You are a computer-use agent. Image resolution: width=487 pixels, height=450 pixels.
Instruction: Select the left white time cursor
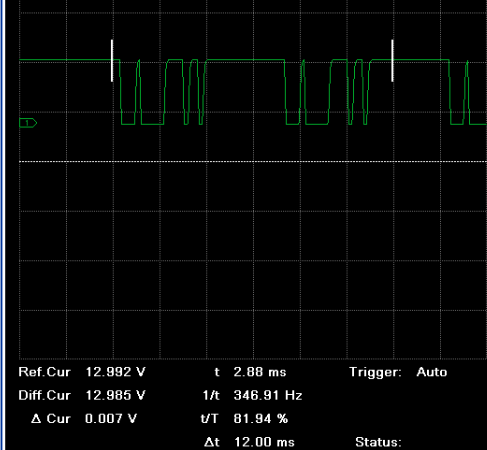click(112, 61)
